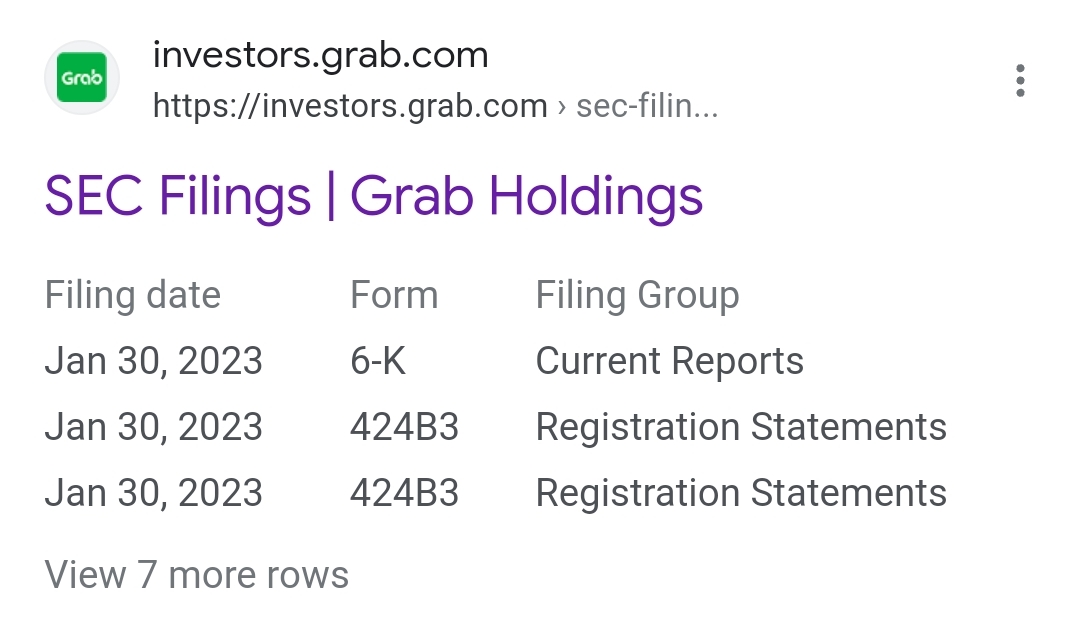1080x622 pixels.
Task: Click the third row's Jan 30, 2023 date
Action: (154, 493)
